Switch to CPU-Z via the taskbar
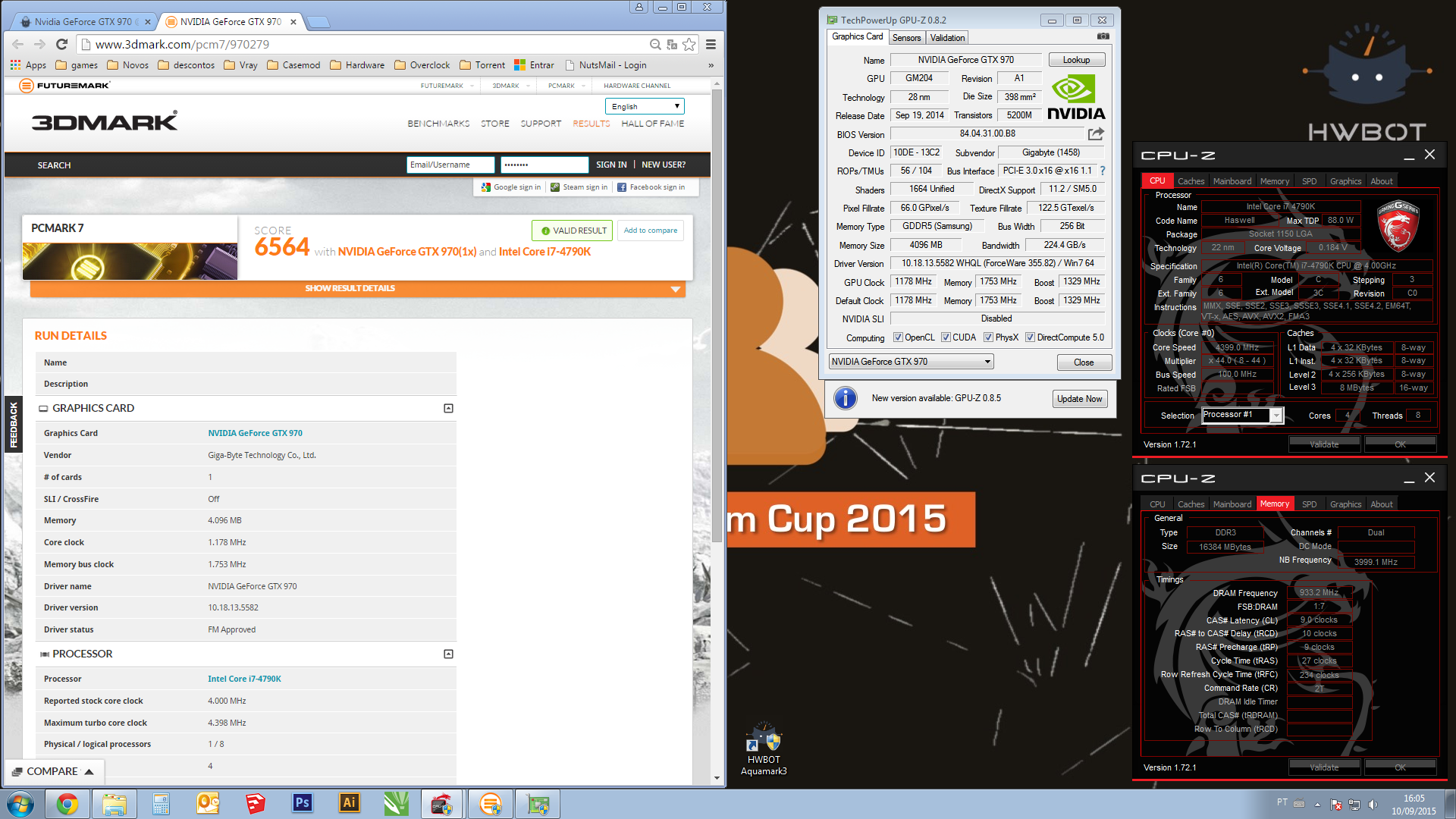This screenshot has width=1456, height=819. click(x=443, y=804)
